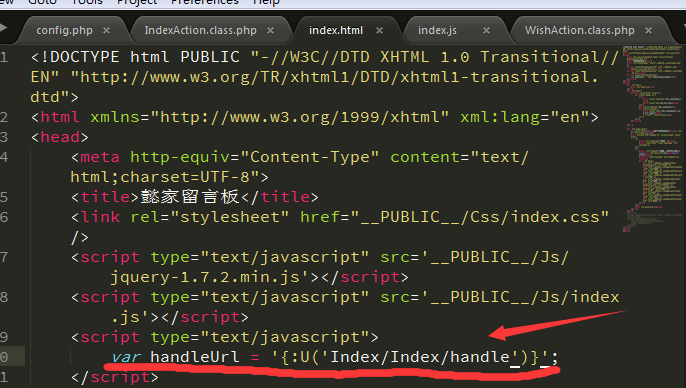Click the charset=UTF-8 text
Screen dimensions: 686x388
tap(190, 177)
